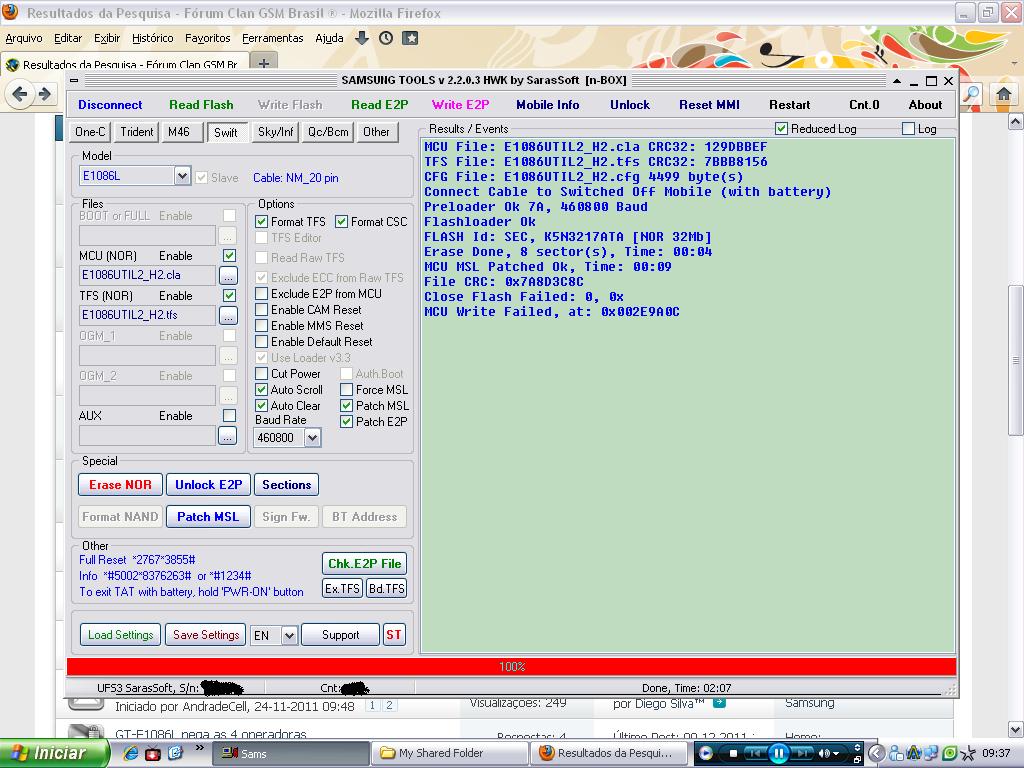Open the media player volume dropdown arrow
1024x768 pixels.
click(836, 754)
